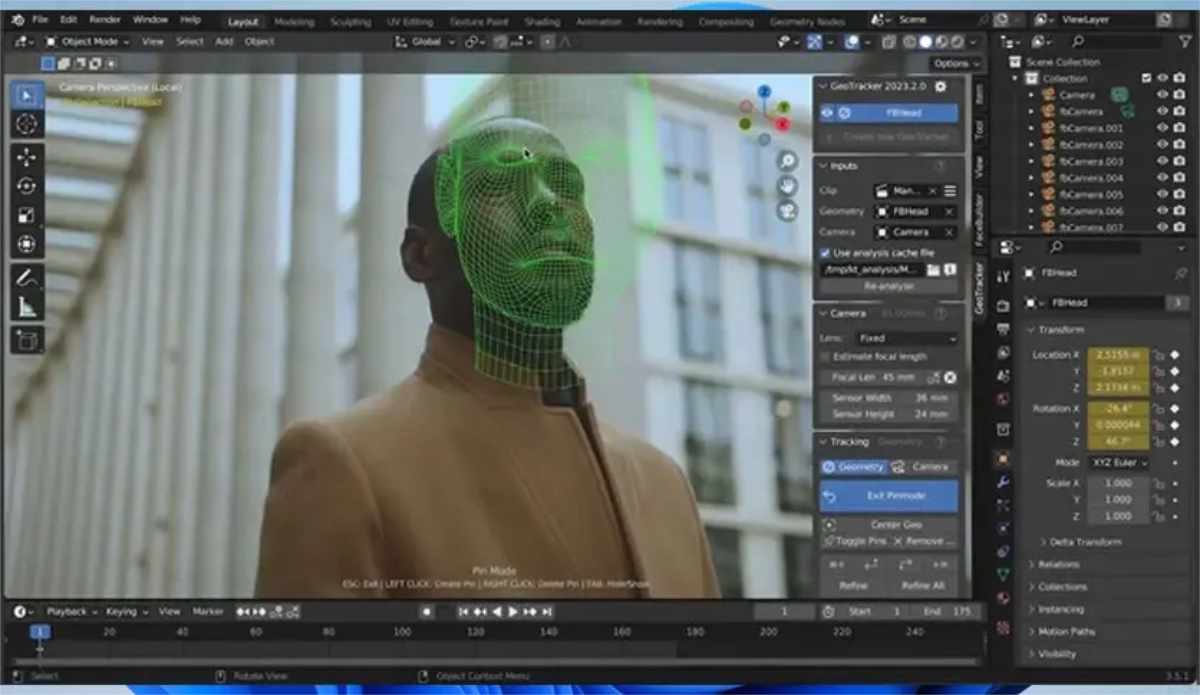The image size is (1200, 695).
Task: Open the clip list menu icon
Action: pyautogui.click(x=950, y=190)
